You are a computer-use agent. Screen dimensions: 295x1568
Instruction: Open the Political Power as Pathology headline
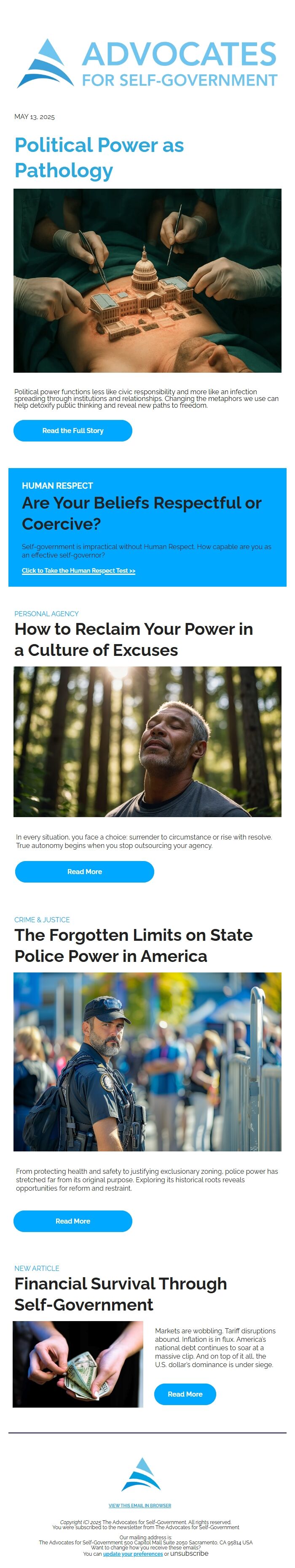point(99,158)
